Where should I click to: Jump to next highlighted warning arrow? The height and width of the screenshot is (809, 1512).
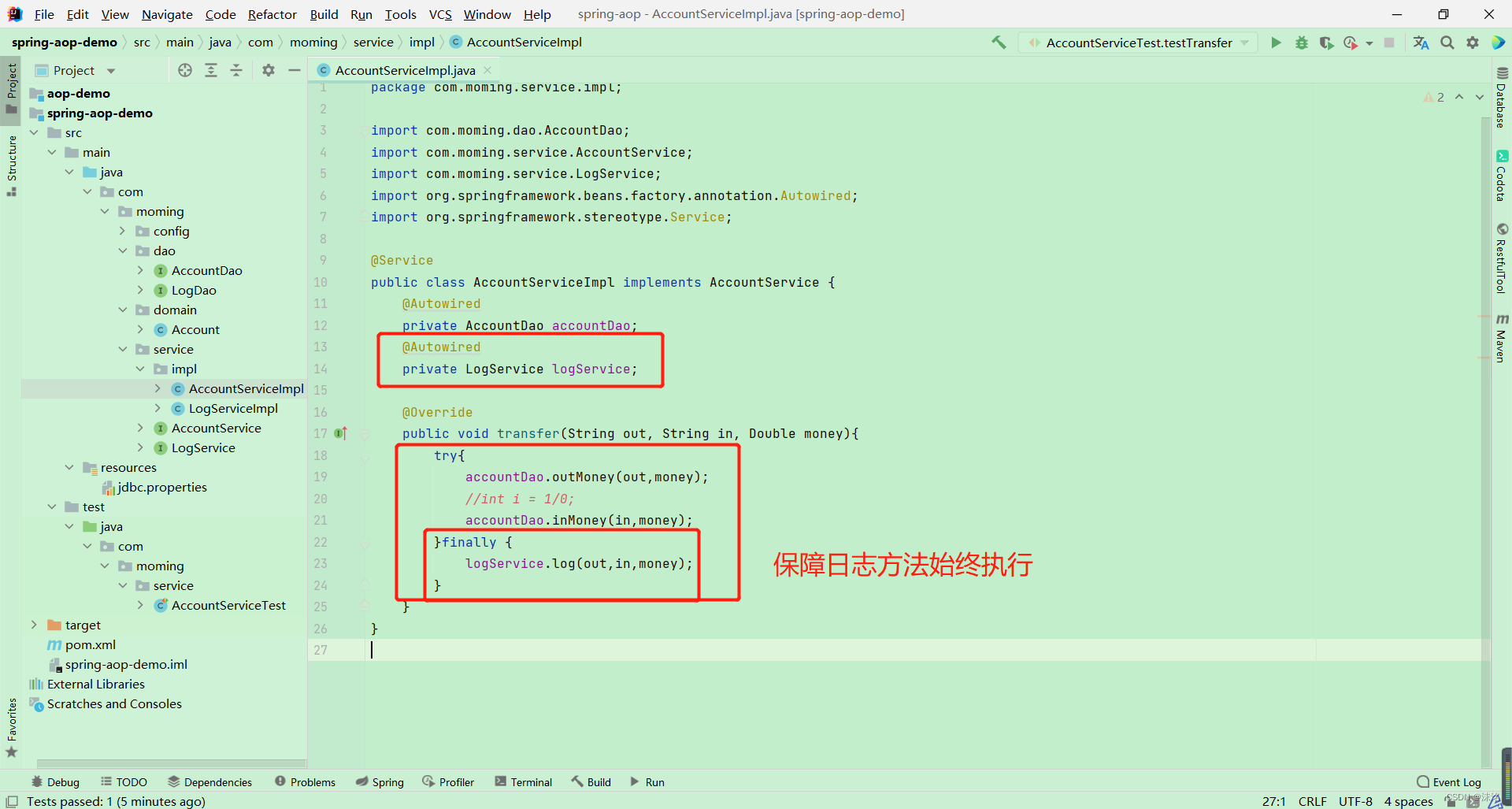1480,97
